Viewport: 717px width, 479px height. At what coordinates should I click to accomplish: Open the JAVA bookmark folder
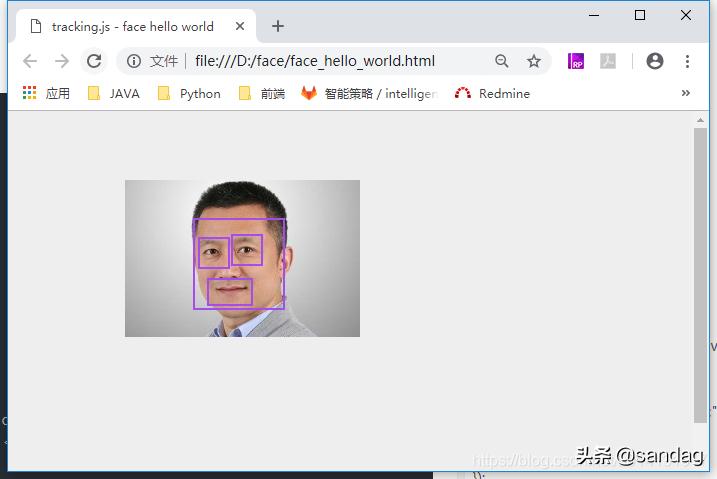[x=113, y=93]
